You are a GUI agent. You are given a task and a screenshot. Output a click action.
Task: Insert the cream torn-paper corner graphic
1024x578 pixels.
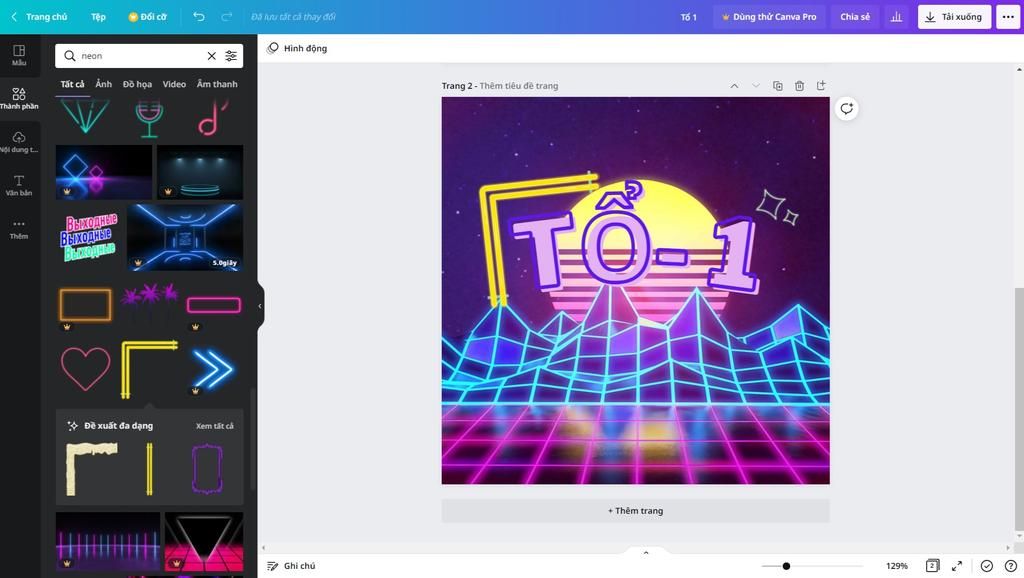pos(91,469)
